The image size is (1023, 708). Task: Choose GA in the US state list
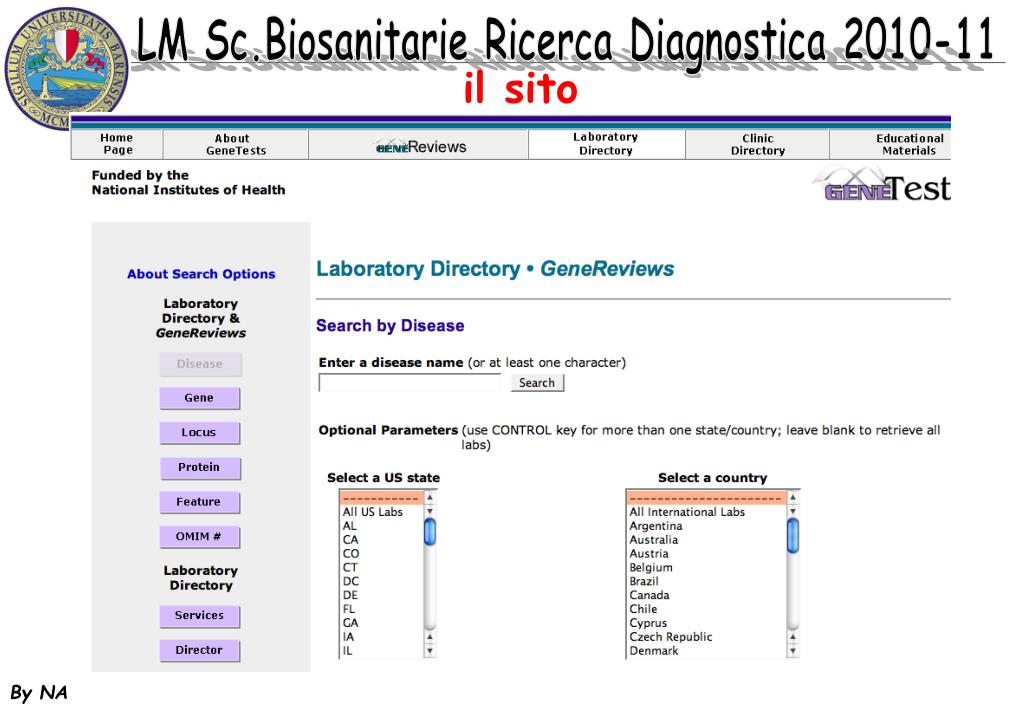click(382, 623)
